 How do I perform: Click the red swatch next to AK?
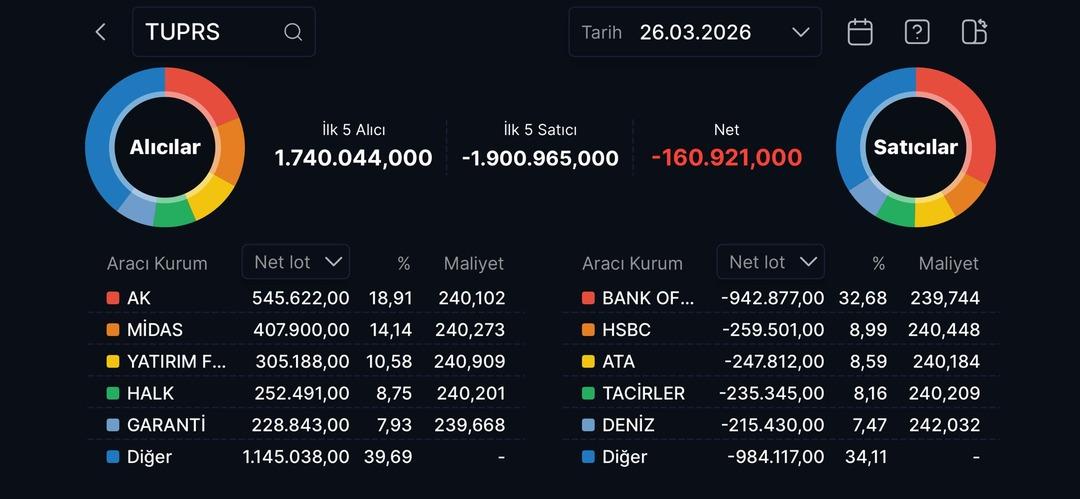[x=113, y=298]
